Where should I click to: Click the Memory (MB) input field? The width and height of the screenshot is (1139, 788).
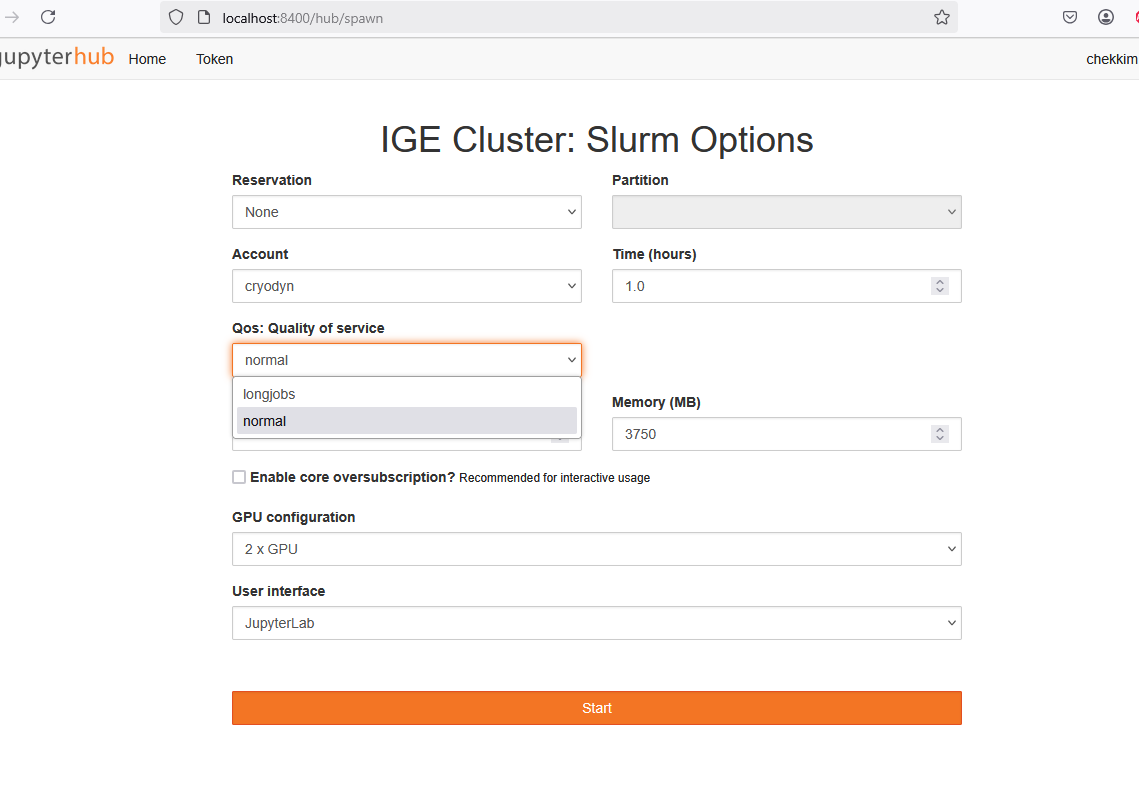770,434
